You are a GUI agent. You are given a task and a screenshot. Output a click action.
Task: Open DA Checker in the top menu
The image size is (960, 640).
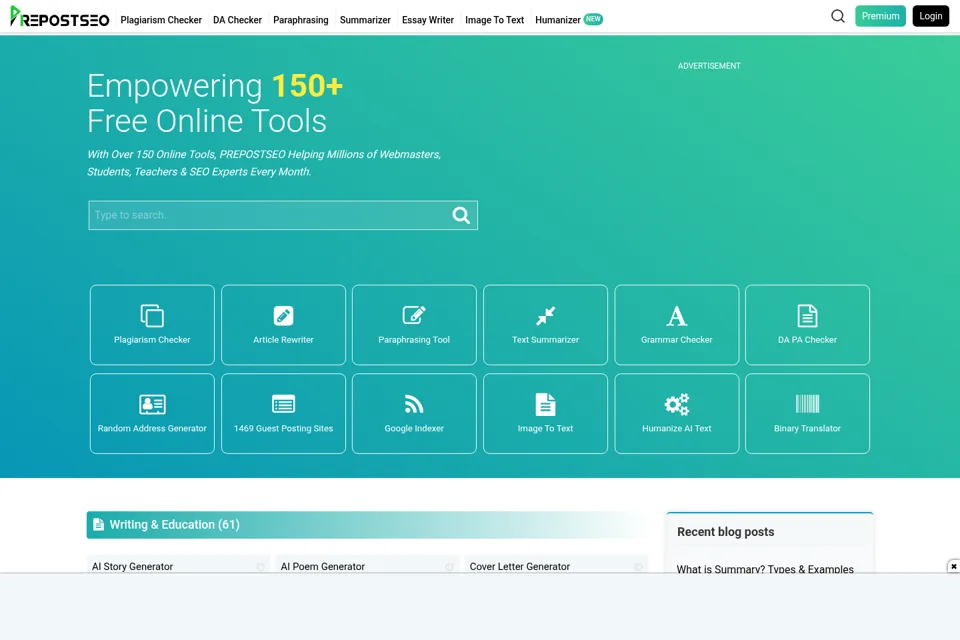click(237, 20)
